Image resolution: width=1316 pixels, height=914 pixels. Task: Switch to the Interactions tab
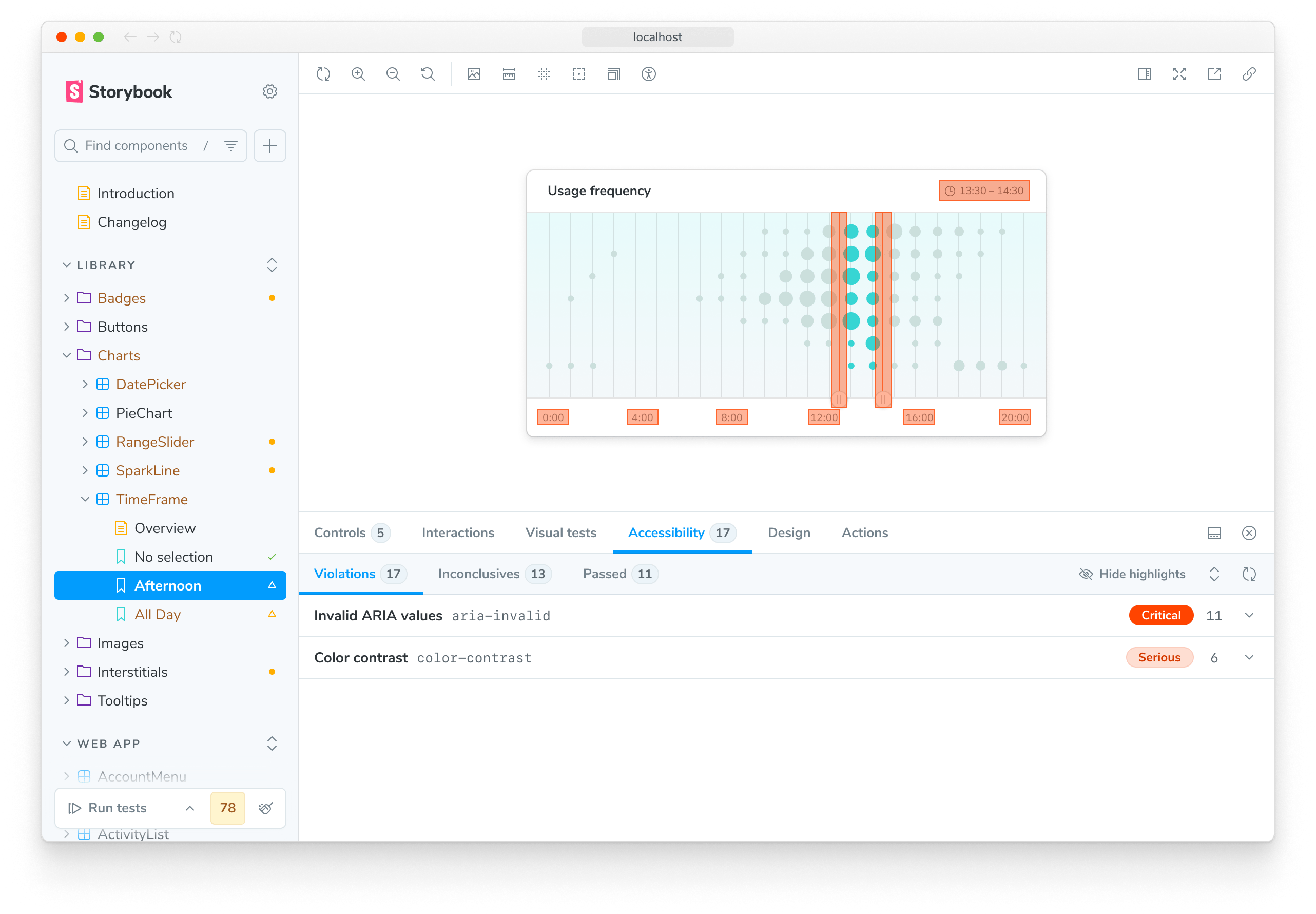458,532
